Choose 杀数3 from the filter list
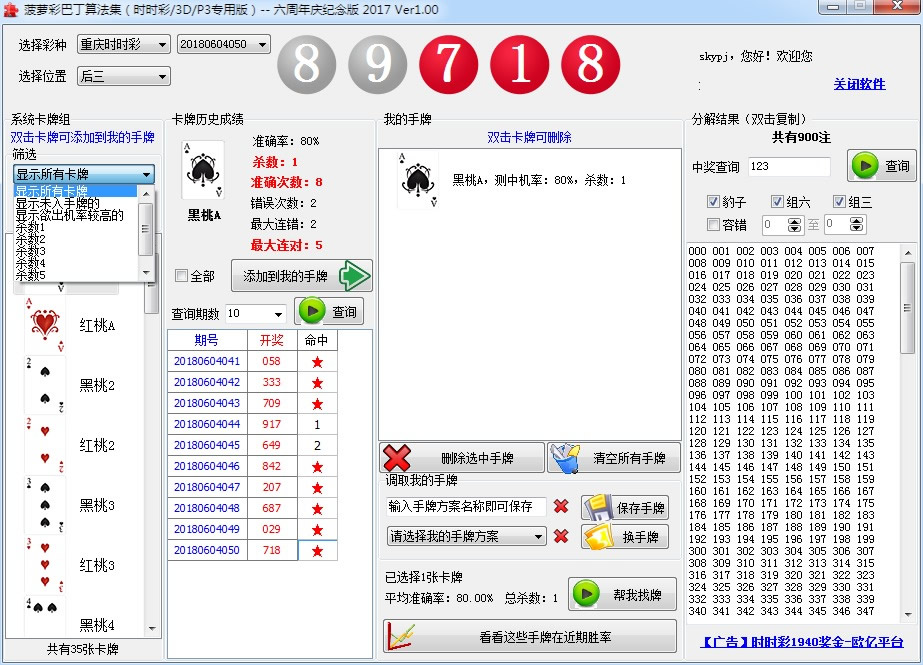 [30, 251]
